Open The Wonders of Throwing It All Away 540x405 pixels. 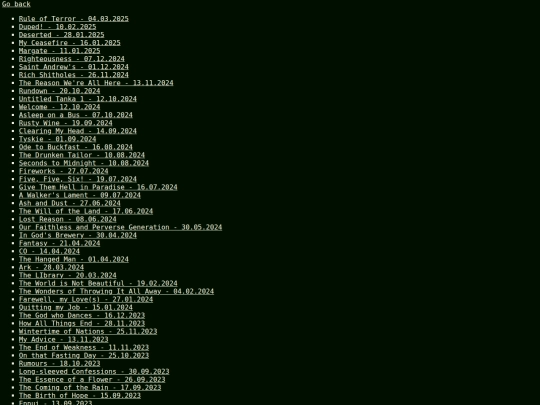116,291
